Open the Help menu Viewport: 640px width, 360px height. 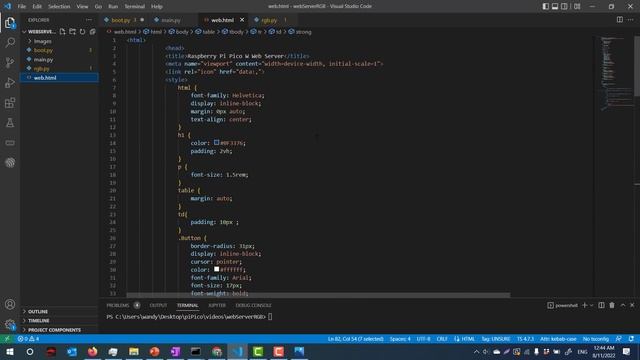pos(157,7)
